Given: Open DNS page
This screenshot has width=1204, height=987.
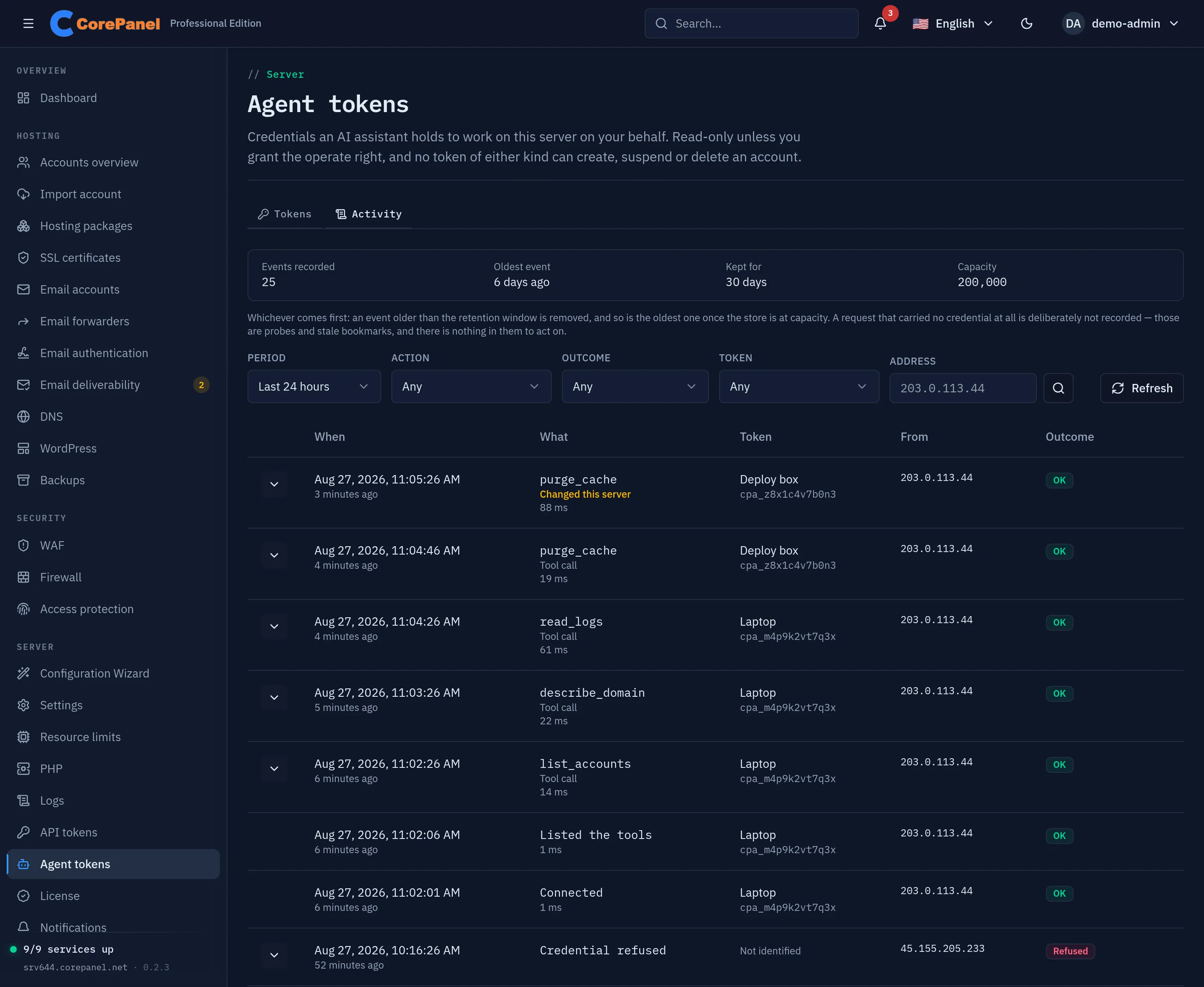Looking at the screenshot, I should pyautogui.click(x=113, y=417).
